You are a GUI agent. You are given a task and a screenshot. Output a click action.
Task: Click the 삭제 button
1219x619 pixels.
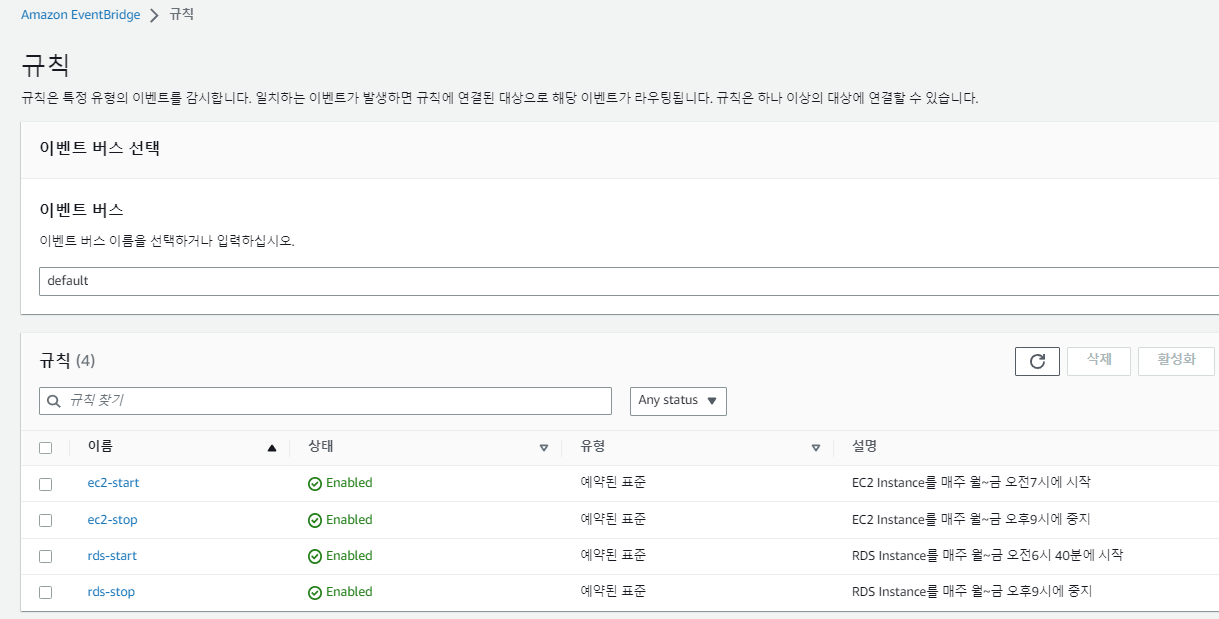(x=1099, y=360)
